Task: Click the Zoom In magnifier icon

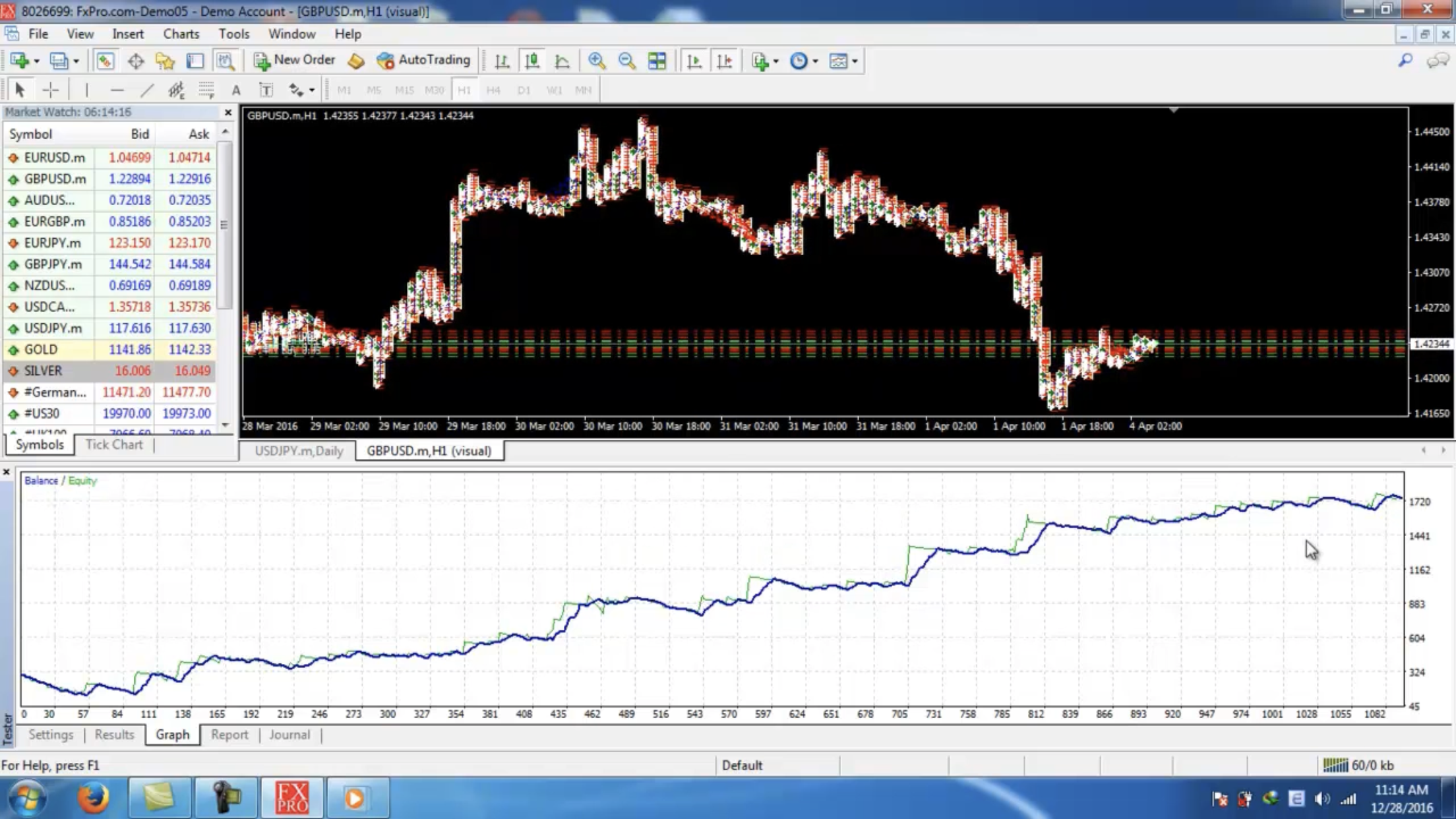Action: pos(597,61)
